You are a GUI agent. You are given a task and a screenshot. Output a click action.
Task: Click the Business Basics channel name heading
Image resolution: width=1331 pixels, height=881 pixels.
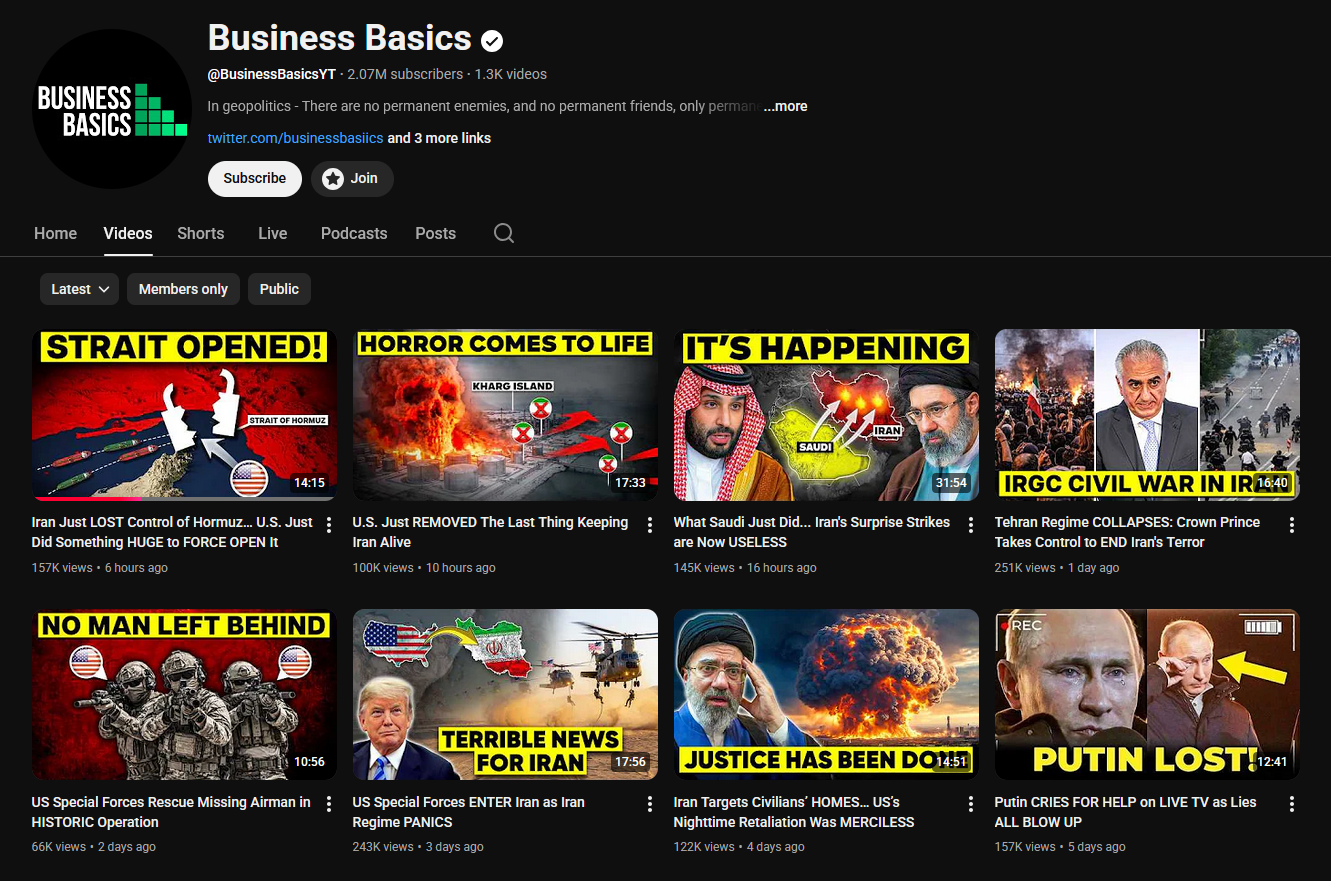click(340, 38)
